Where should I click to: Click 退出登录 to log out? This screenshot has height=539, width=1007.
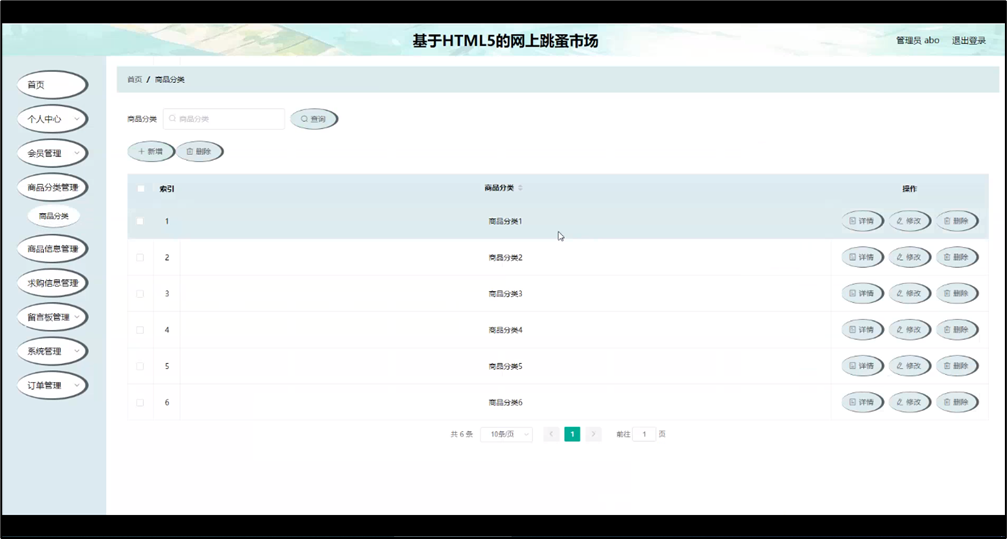(968, 41)
